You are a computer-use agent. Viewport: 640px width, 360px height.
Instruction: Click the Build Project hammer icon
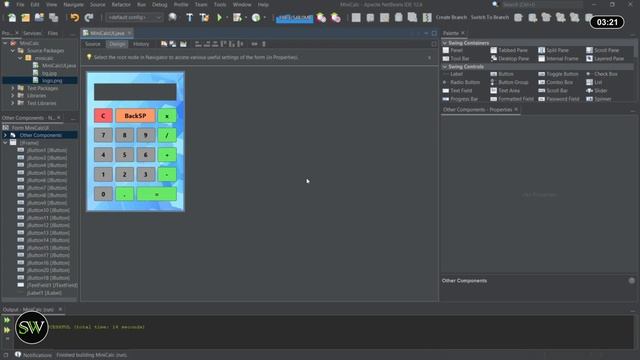pos(189,18)
